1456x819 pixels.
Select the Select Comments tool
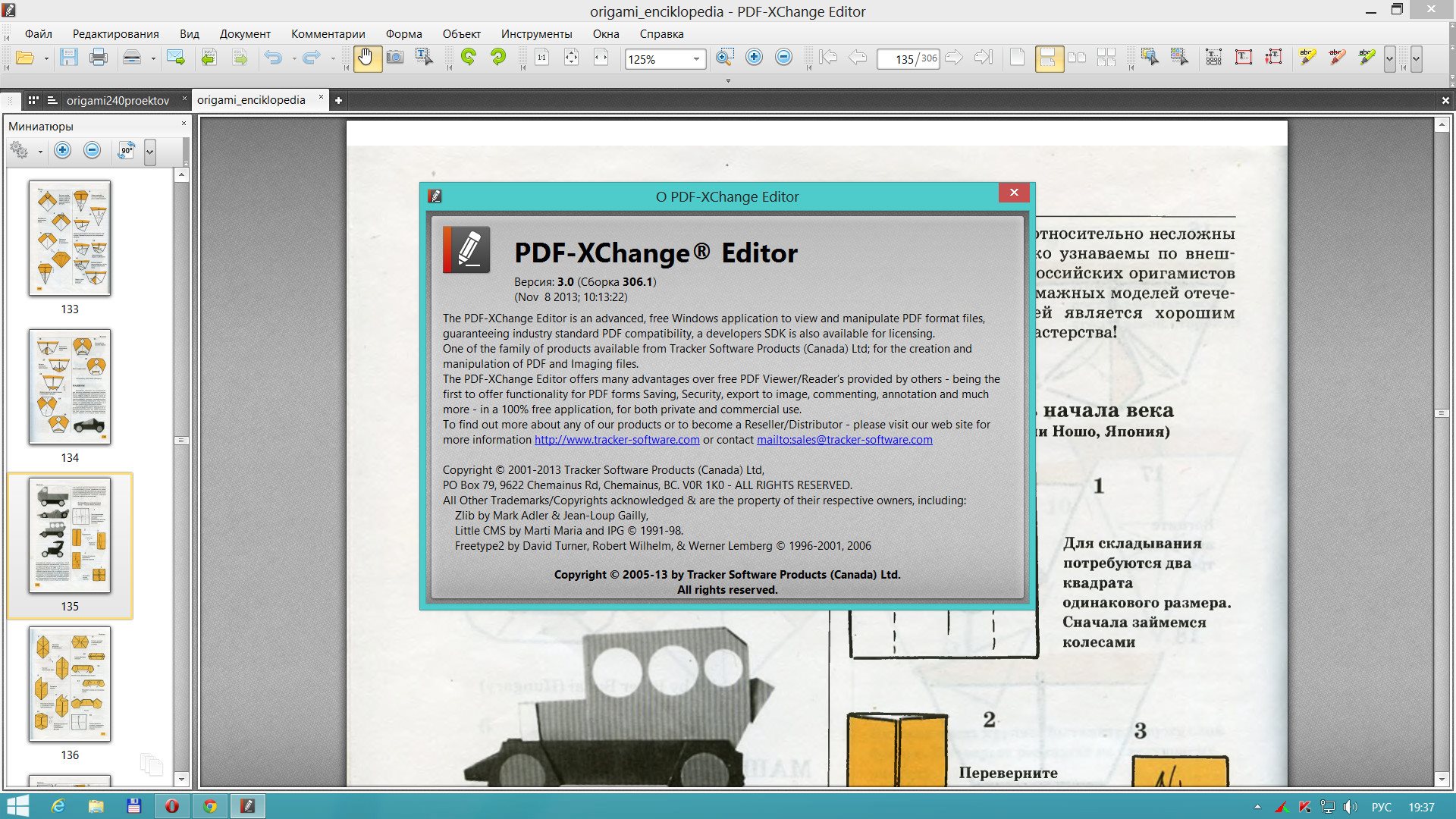(1150, 58)
